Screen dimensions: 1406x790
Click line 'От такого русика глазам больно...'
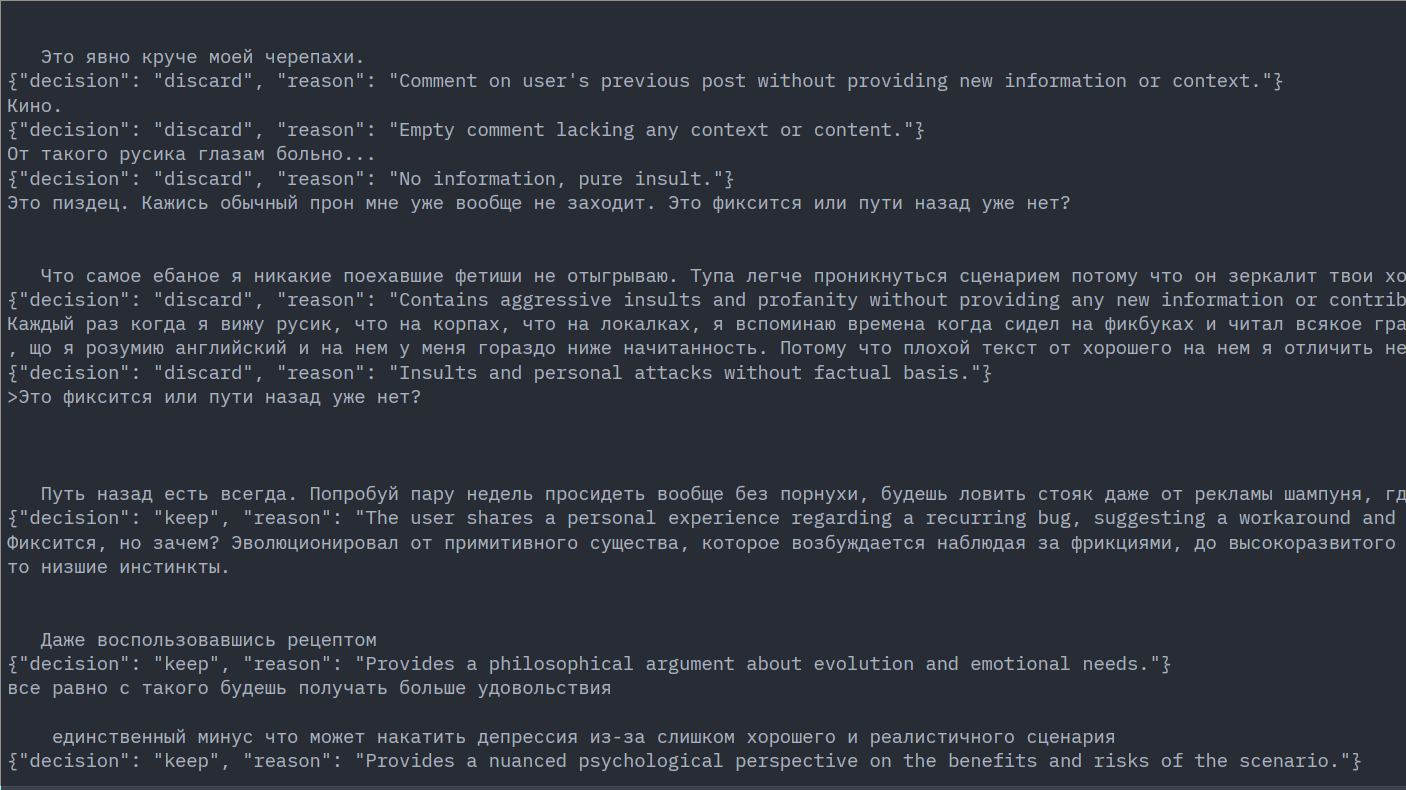click(x=191, y=154)
